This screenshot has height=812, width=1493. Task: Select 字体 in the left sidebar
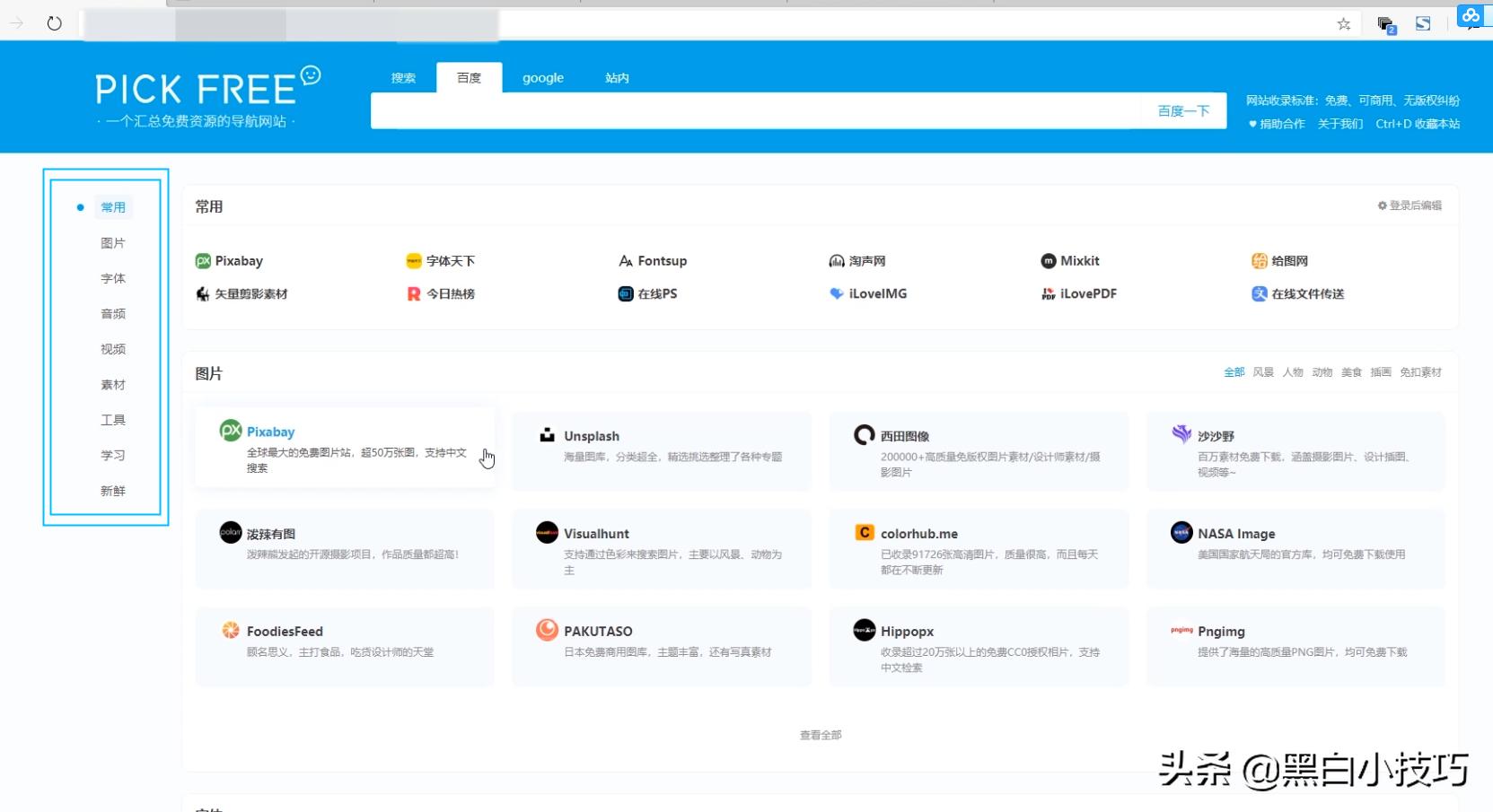click(113, 278)
